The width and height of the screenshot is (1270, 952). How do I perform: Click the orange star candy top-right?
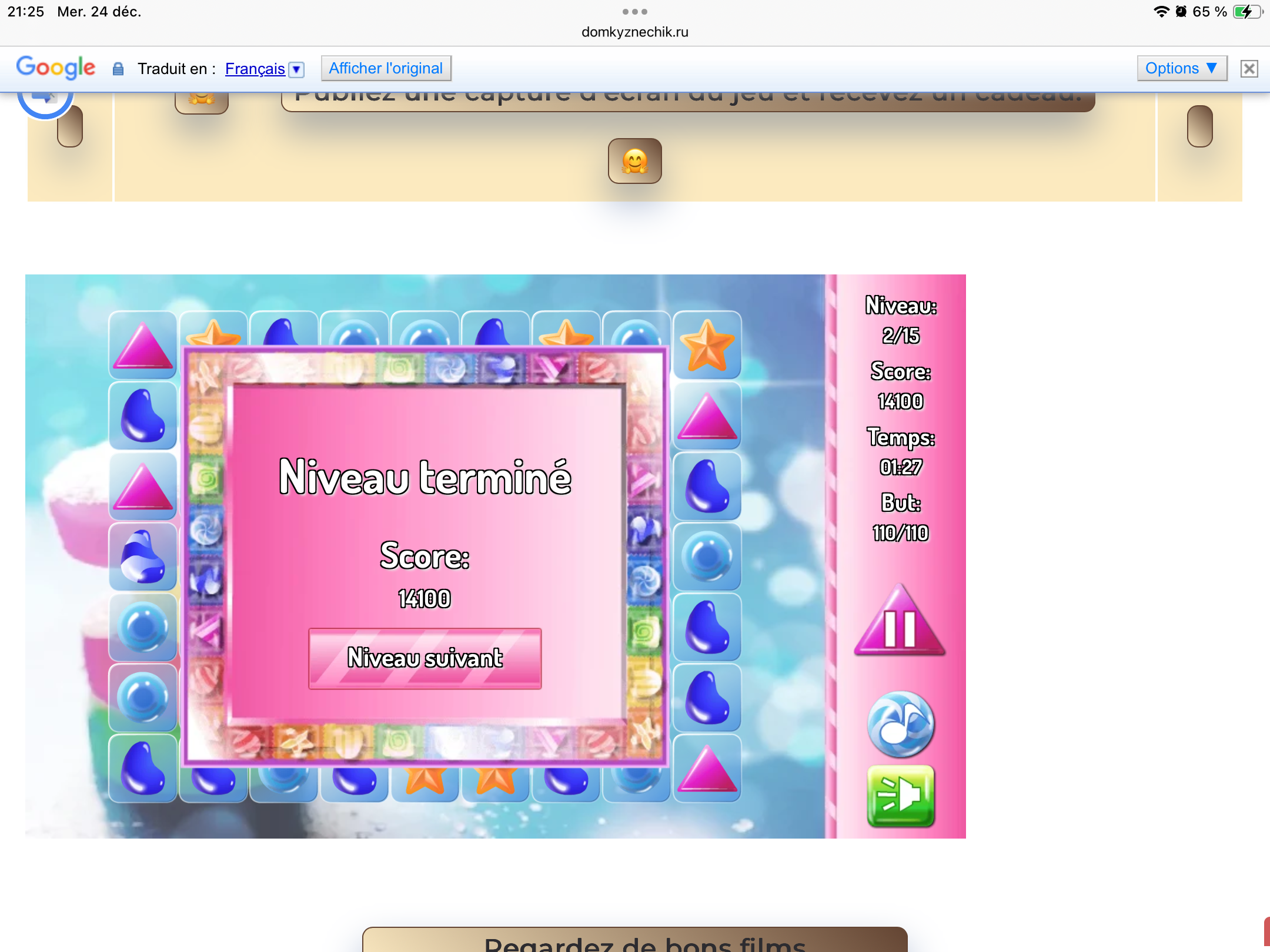(707, 346)
